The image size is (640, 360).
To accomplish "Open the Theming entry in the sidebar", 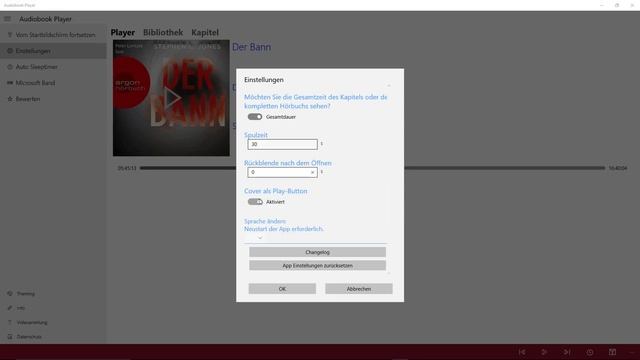I will pyautogui.click(x=53, y=293).
